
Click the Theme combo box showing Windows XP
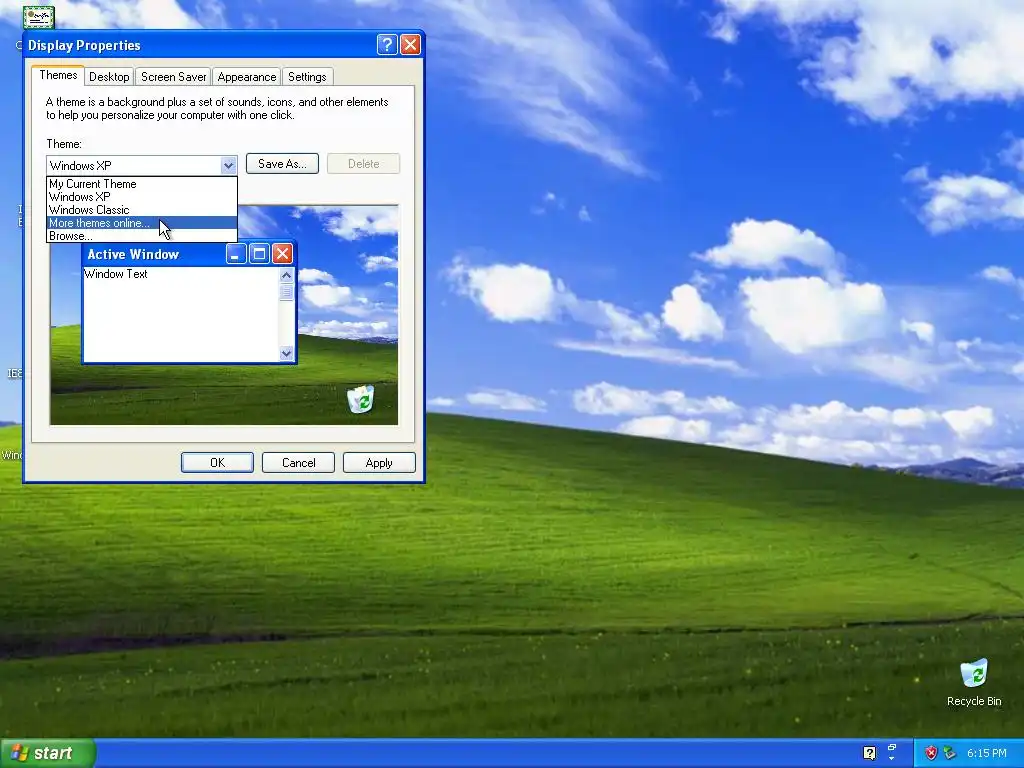(x=142, y=165)
